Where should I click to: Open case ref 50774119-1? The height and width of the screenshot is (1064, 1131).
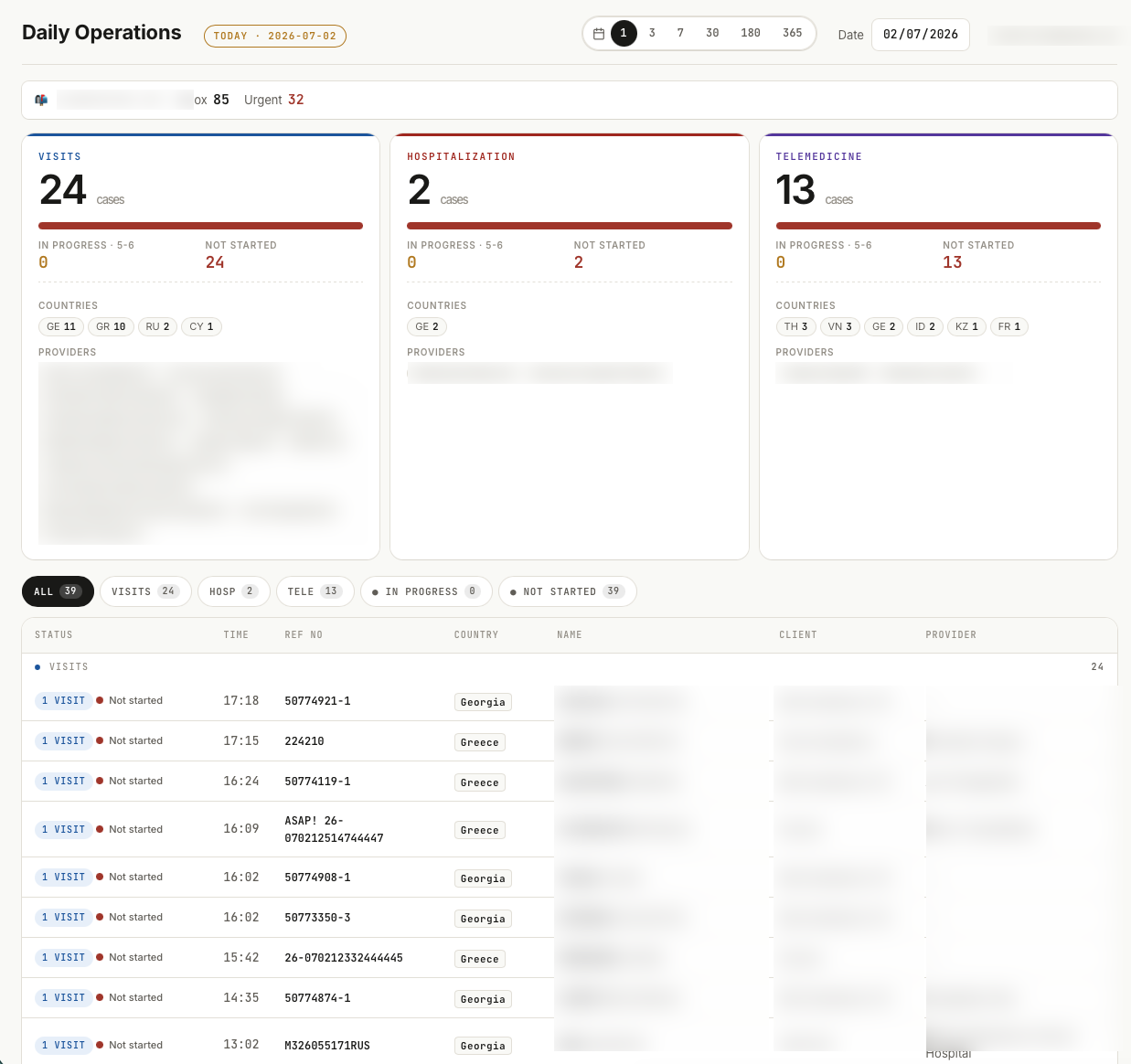pyautogui.click(x=317, y=782)
